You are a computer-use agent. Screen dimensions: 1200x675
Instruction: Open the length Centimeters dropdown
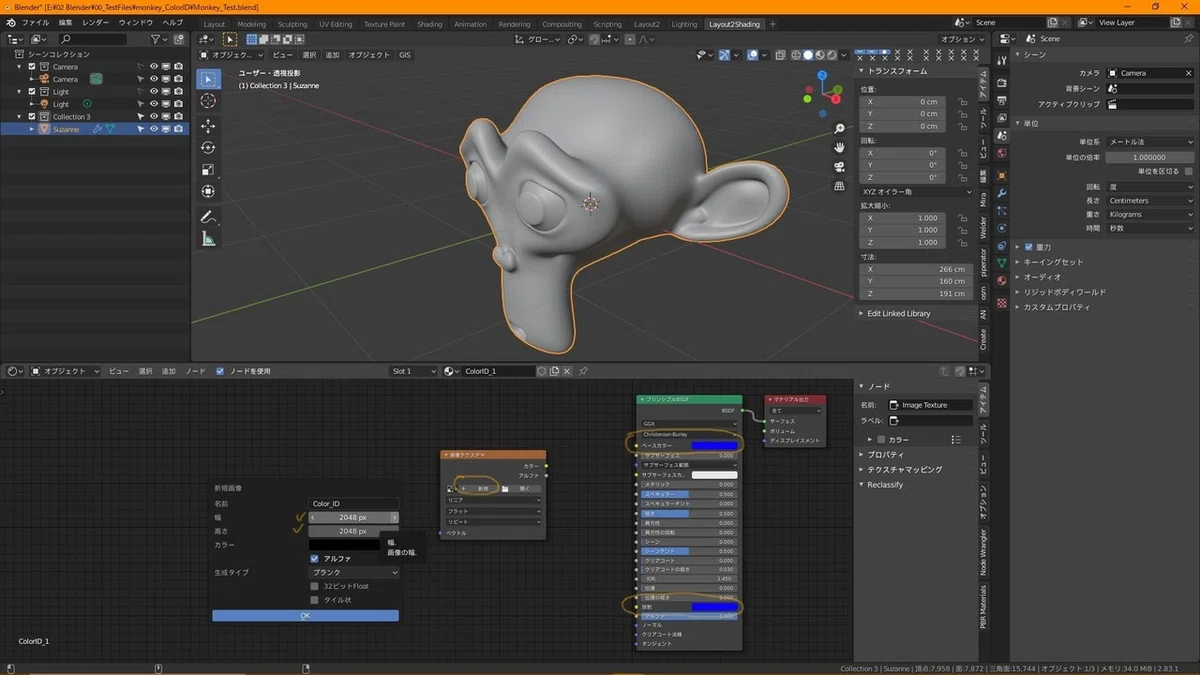point(1150,200)
